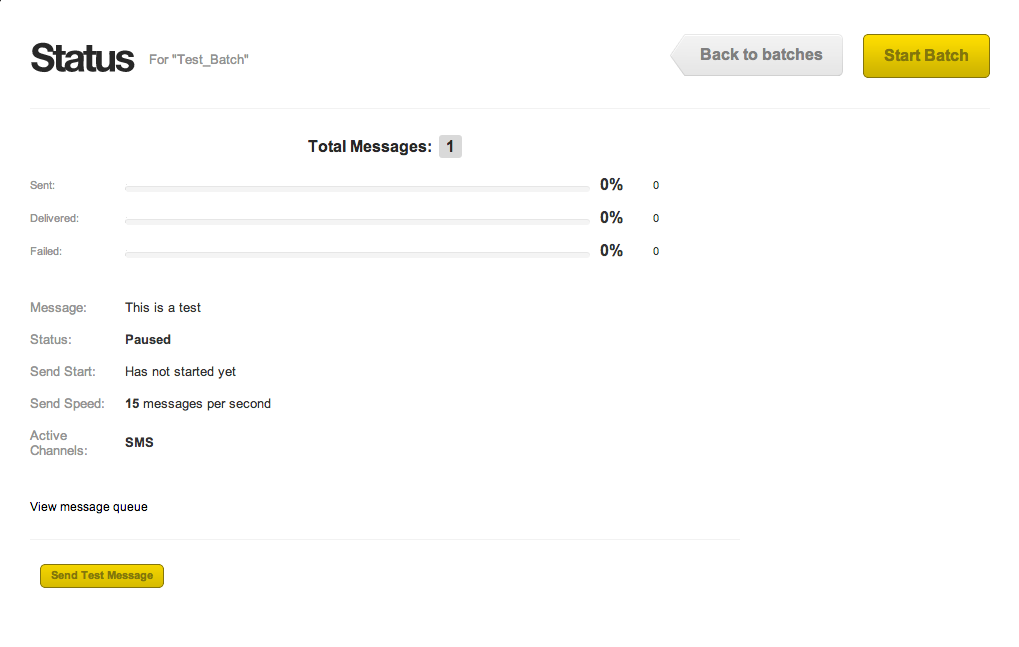This screenshot has width=1019, height=647.
Task: Click the Total Messages count badge
Action: click(450, 147)
